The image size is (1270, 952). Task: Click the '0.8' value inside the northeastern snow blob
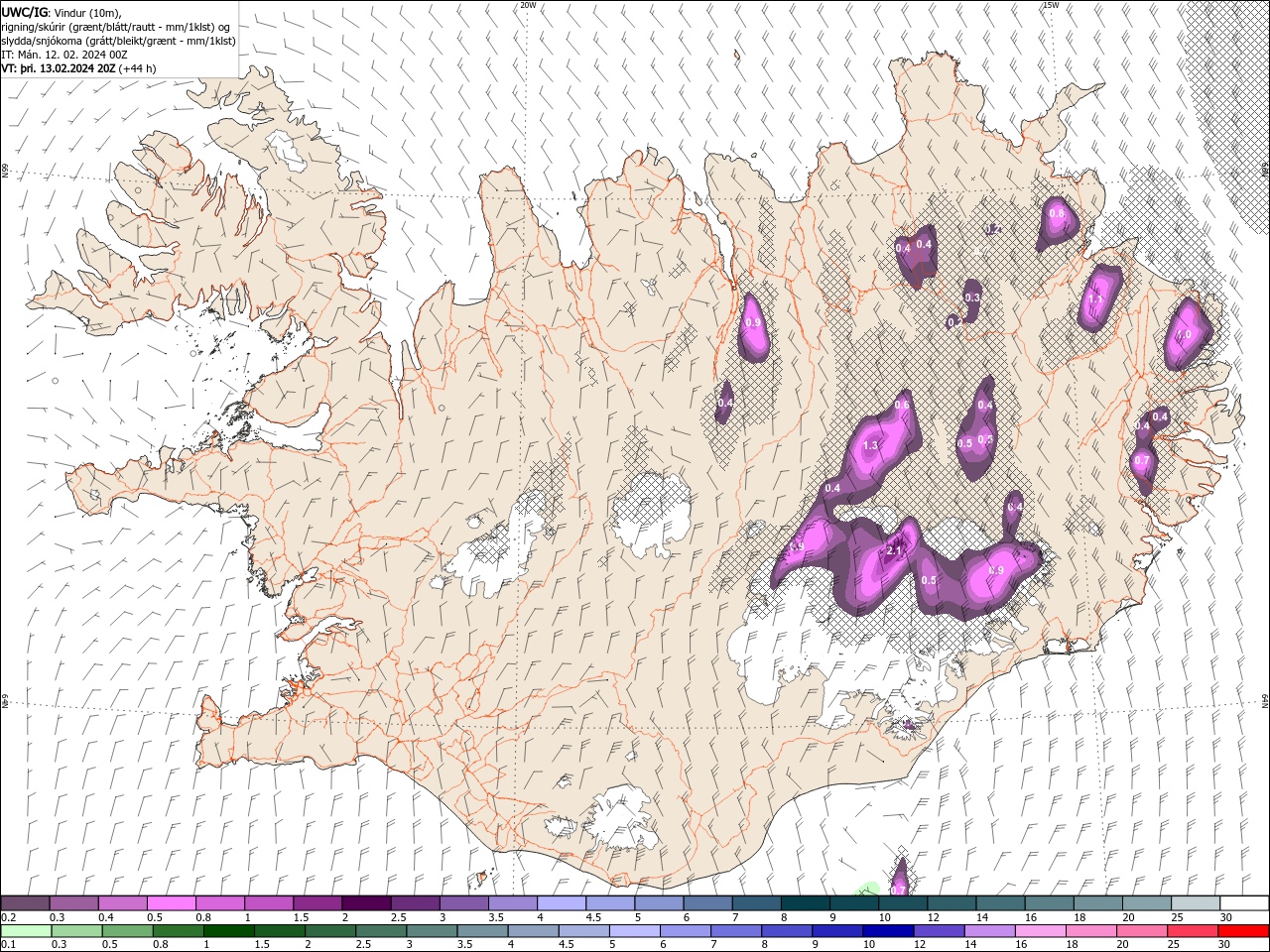tap(1057, 213)
